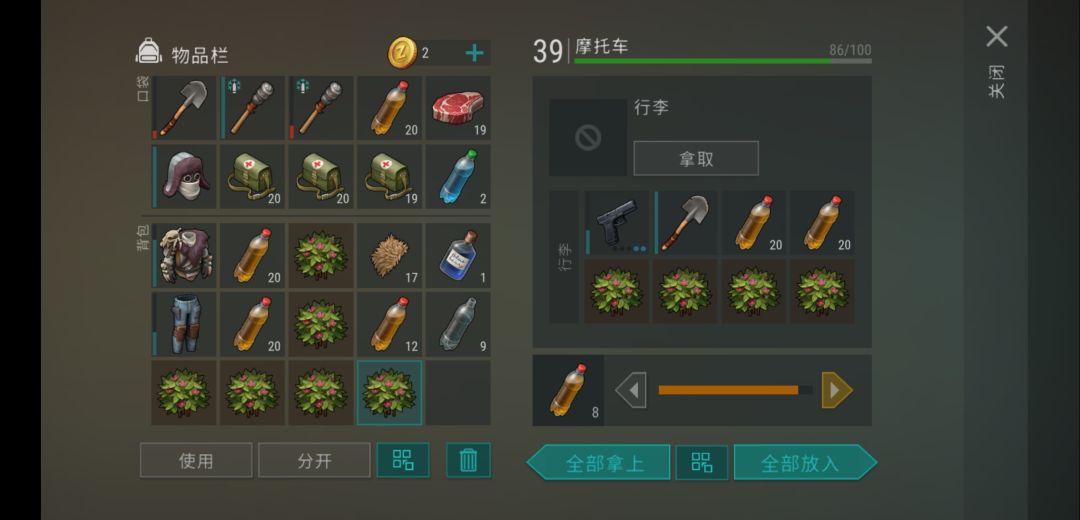Click the inventory sort grid icon
Viewport: 1080px width, 520px height.
point(403,460)
